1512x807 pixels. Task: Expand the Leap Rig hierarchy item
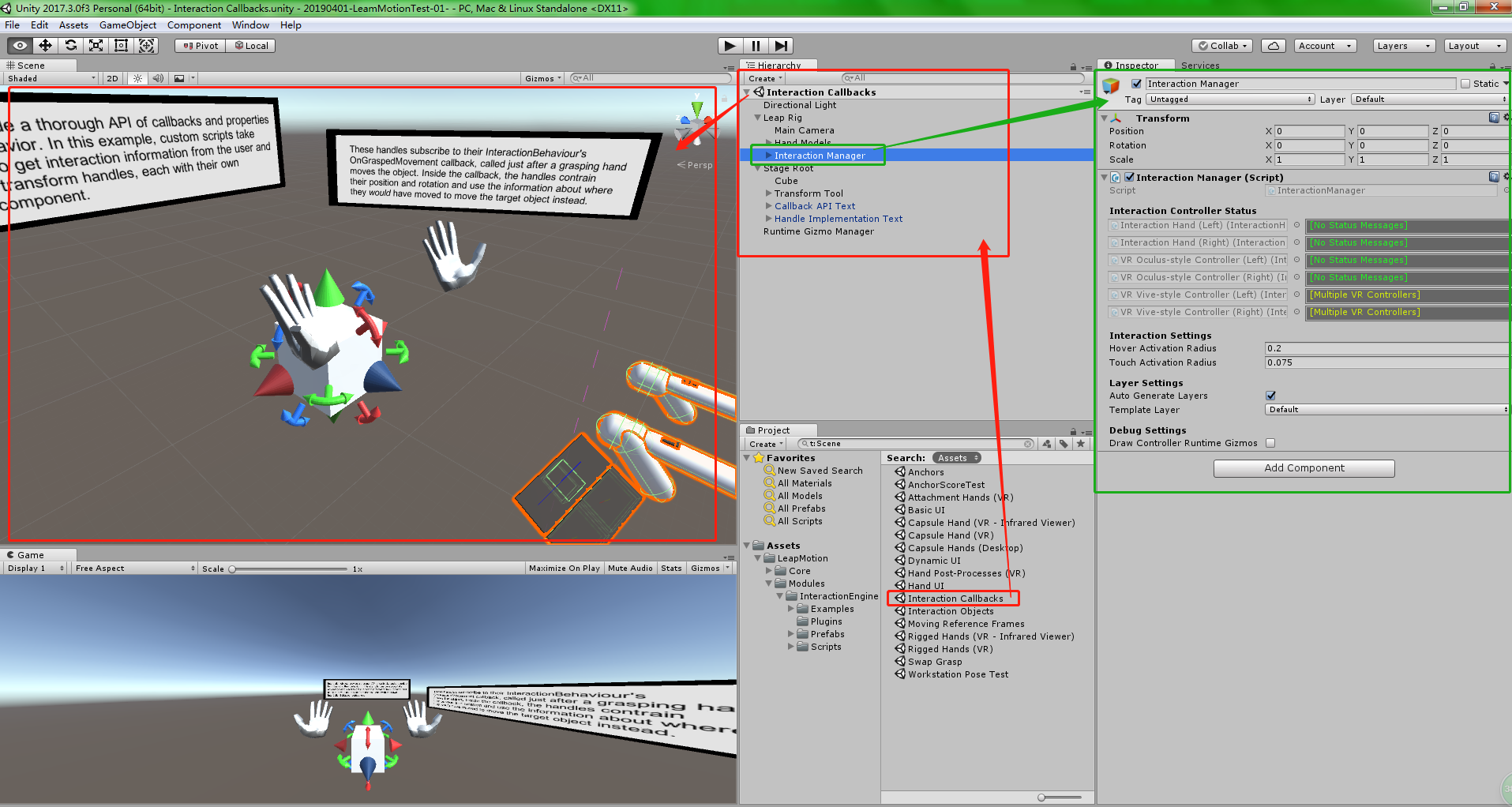tap(757, 117)
